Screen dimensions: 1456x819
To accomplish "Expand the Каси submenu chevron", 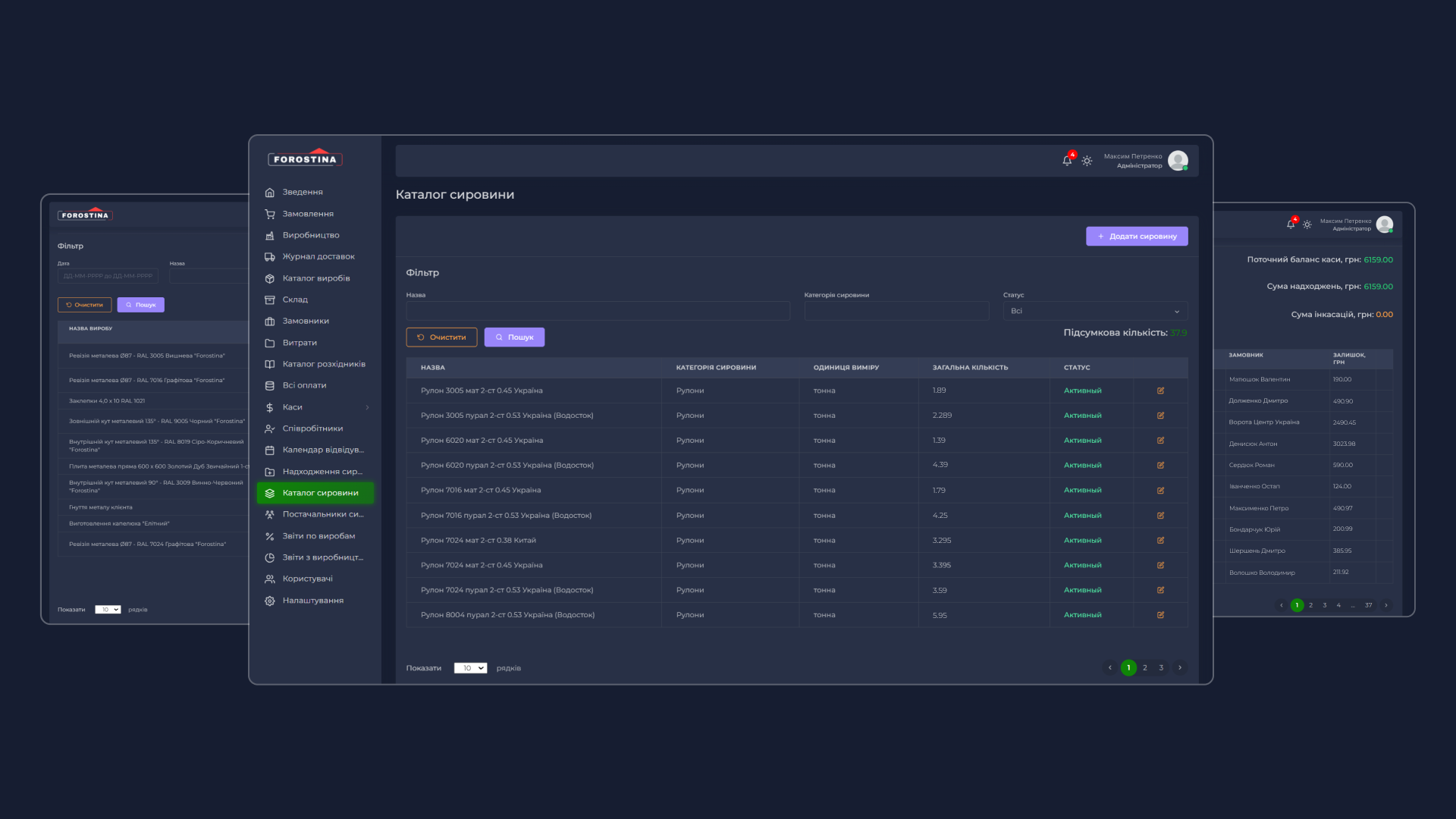I will (x=368, y=407).
